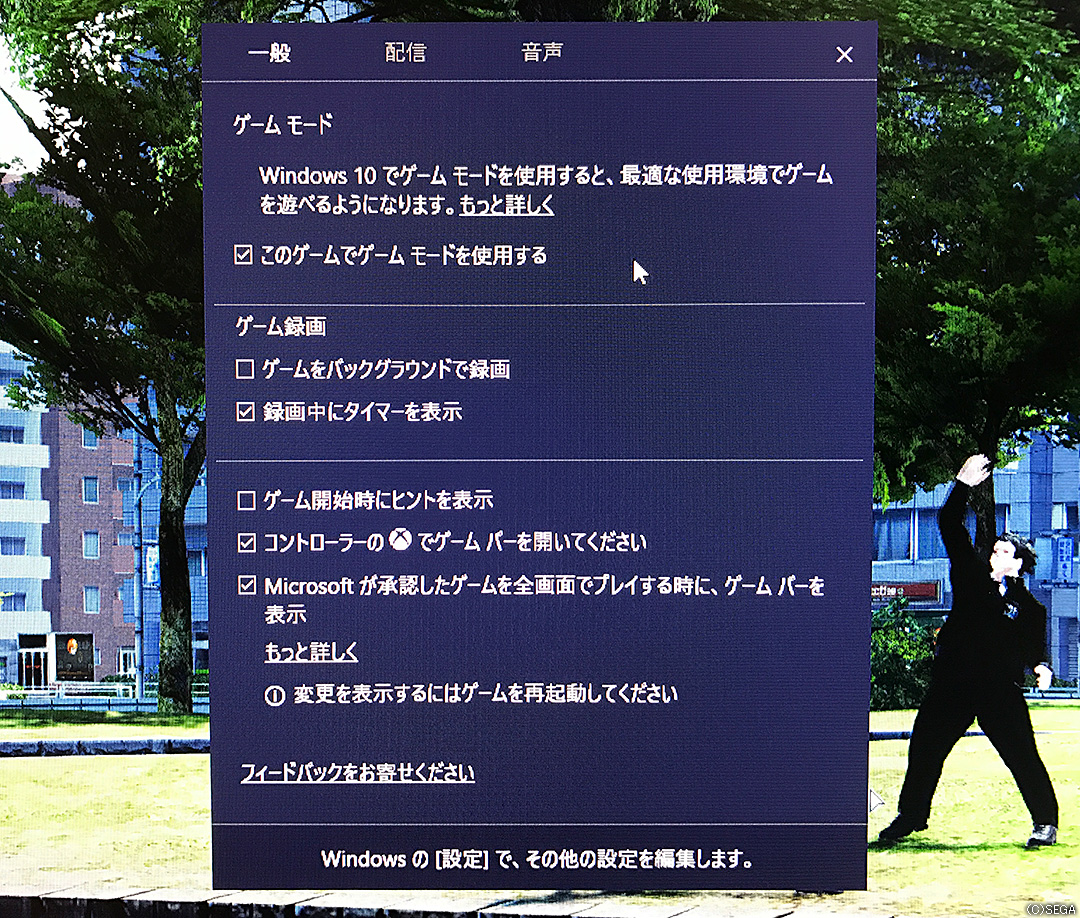Viewport: 1080px width, 918px height.
Task: Click Windows の [設定] footer text
Action: click(537, 859)
